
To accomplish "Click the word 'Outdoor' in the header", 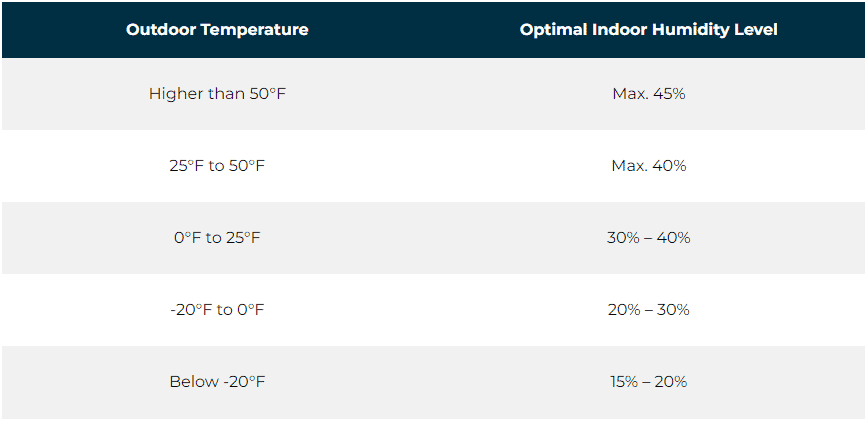I will click(x=161, y=30).
